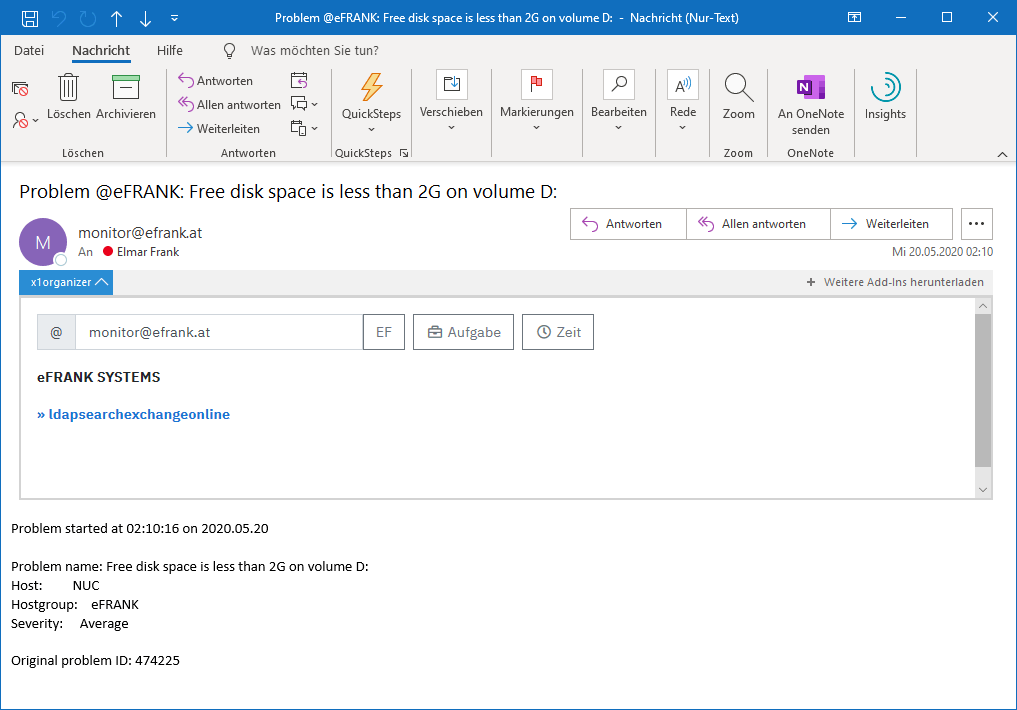Open the Bearbeiten search menu
The height and width of the screenshot is (710, 1017).
tap(619, 101)
